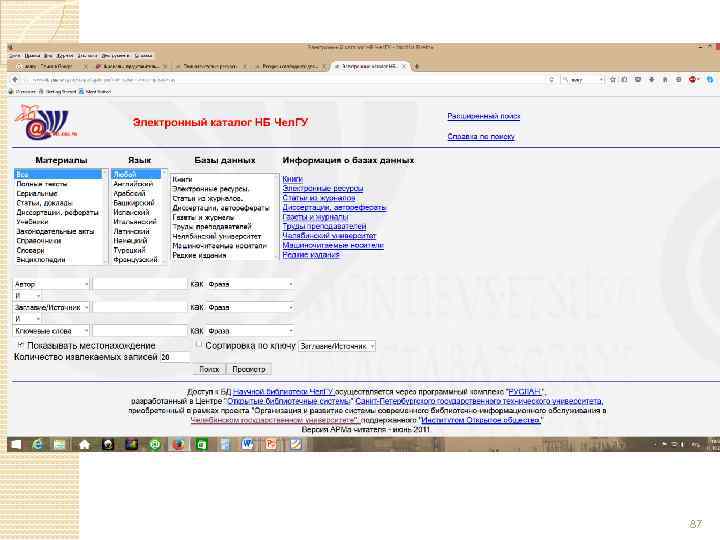Image resolution: width=720 pixels, height=540 pixels.
Task: Enable the Сортировка по ключу checkbox
Action: tap(198, 344)
